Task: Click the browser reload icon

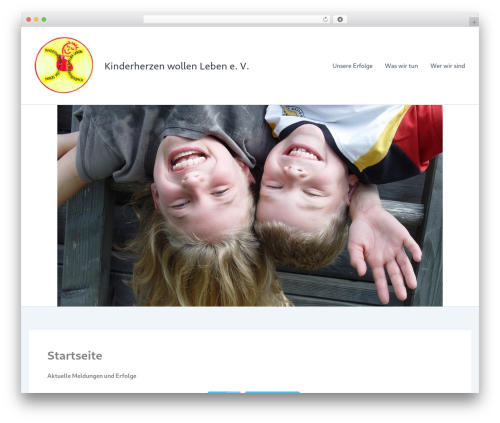Action: point(325,20)
